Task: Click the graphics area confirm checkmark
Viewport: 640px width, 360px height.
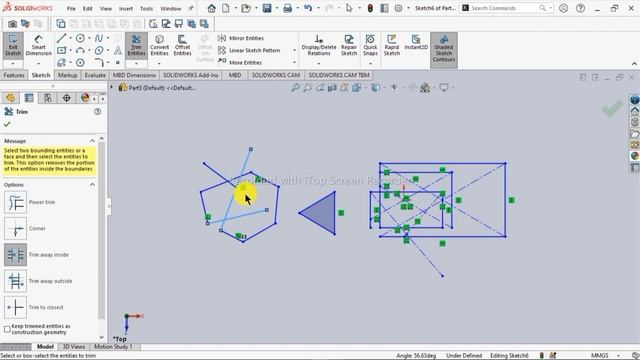Action: coord(612,109)
